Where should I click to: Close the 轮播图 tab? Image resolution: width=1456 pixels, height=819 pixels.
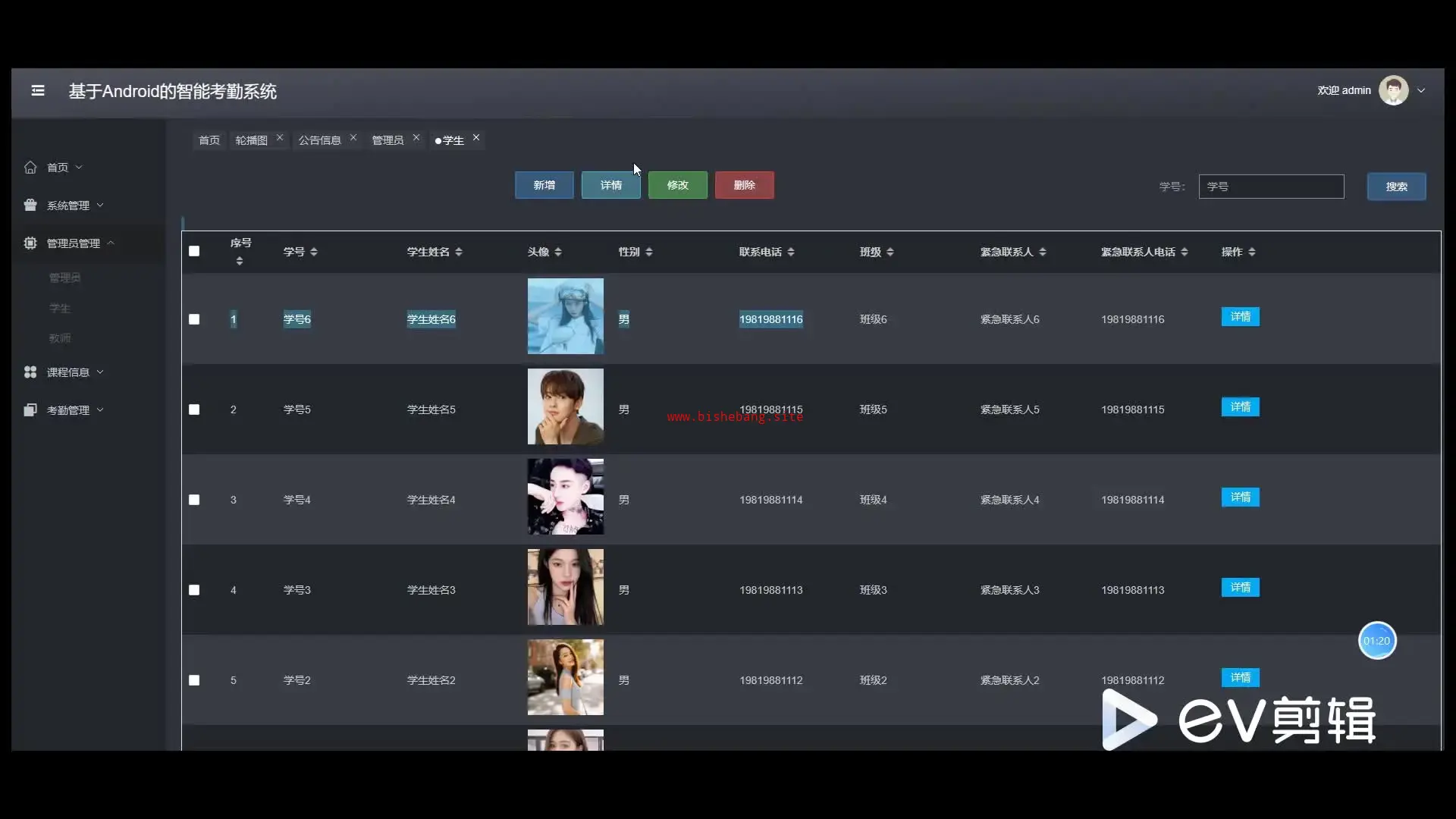coord(280,138)
